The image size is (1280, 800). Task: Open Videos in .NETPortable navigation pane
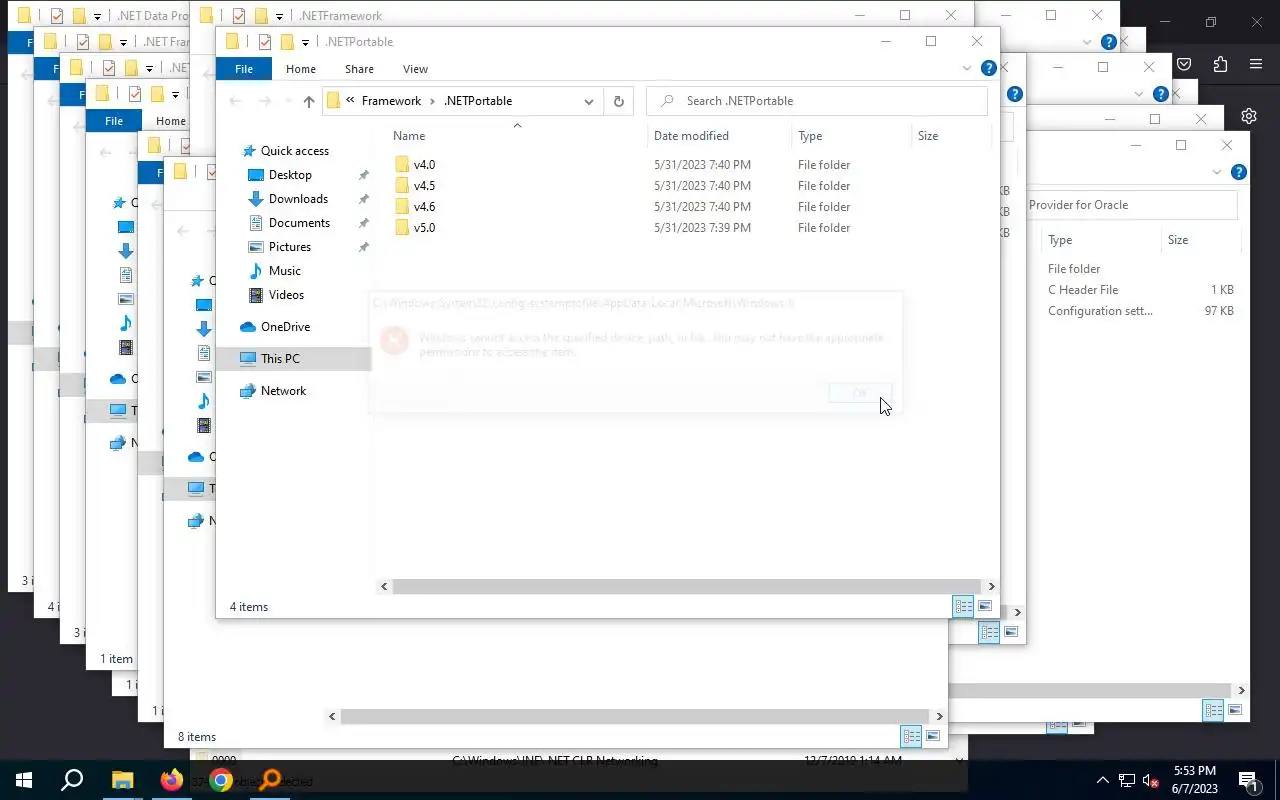pos(286,295)
